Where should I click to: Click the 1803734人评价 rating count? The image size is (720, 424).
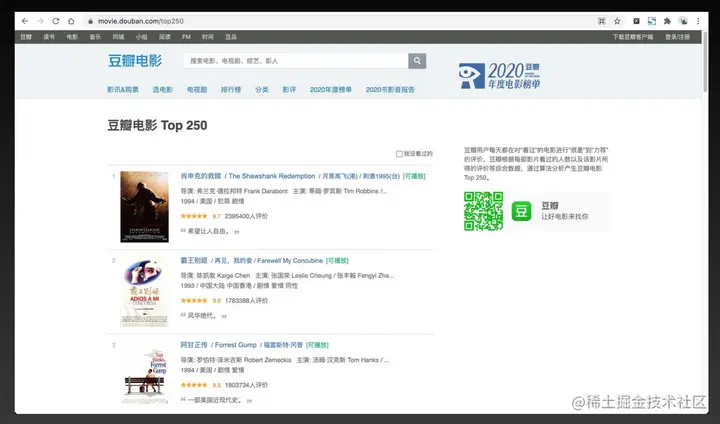click(x=246, y=385)
